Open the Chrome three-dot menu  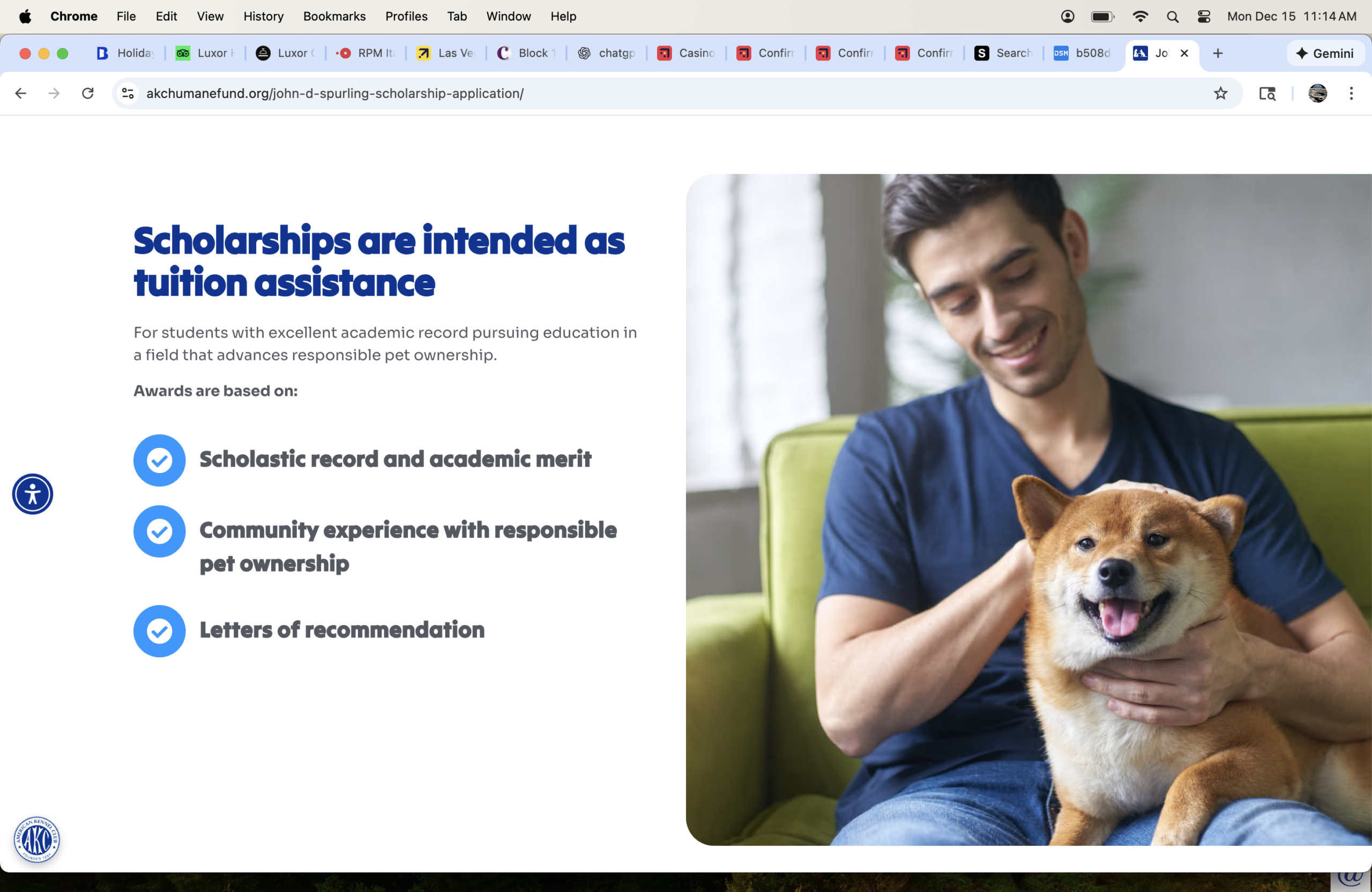(x=1351, y=93)
